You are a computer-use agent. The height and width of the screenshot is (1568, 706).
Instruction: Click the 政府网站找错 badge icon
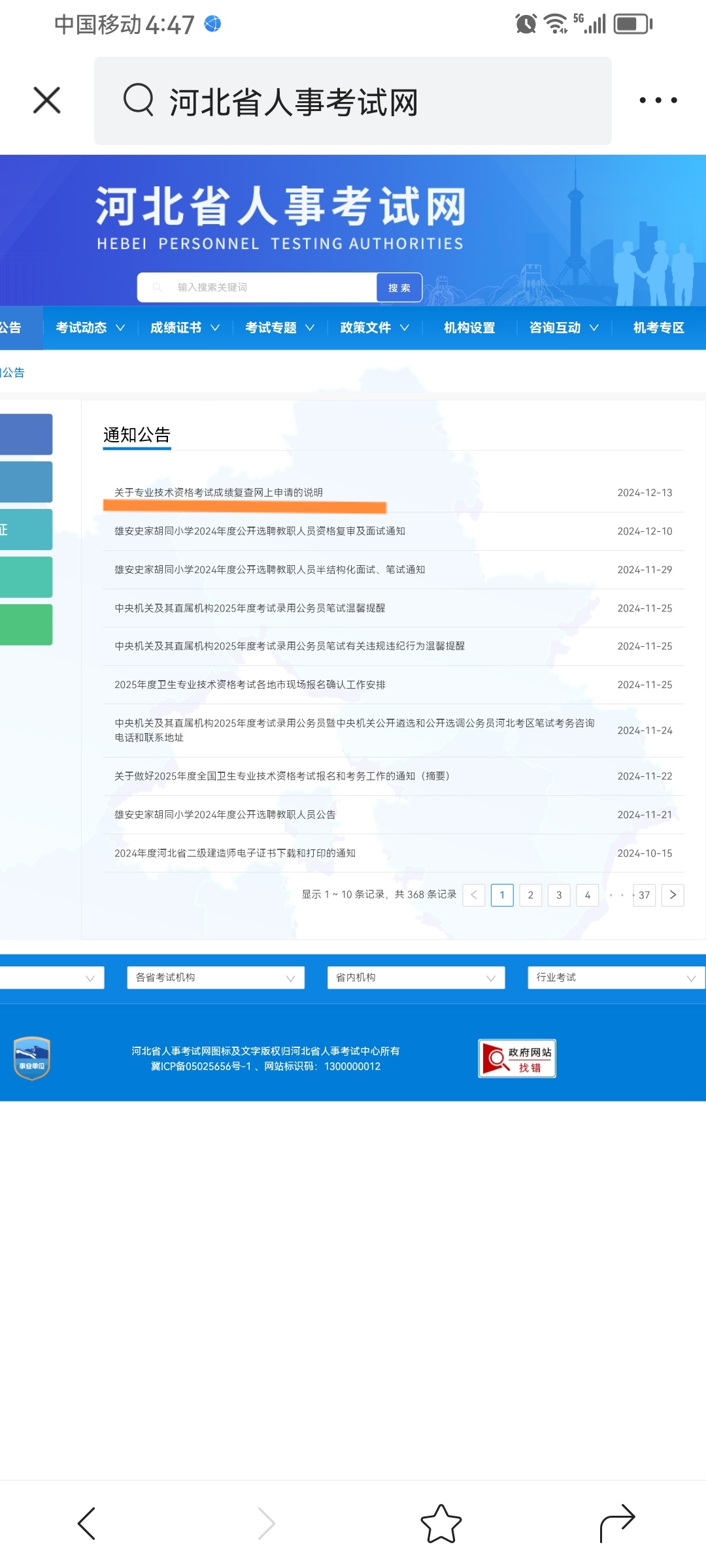click(x=517, y=1058)
